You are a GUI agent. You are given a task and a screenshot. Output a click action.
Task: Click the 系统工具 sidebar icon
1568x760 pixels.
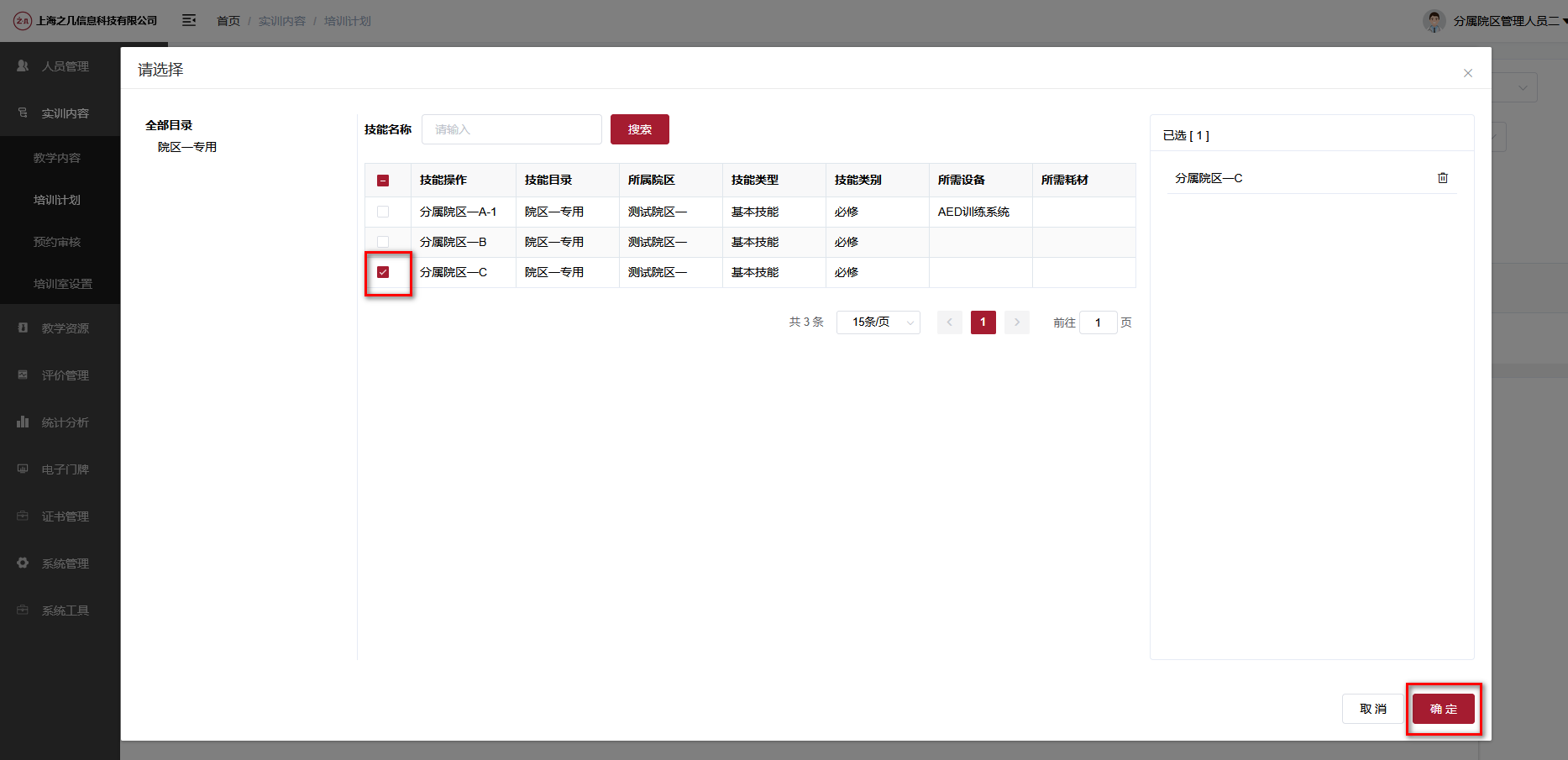pos(23,610)
